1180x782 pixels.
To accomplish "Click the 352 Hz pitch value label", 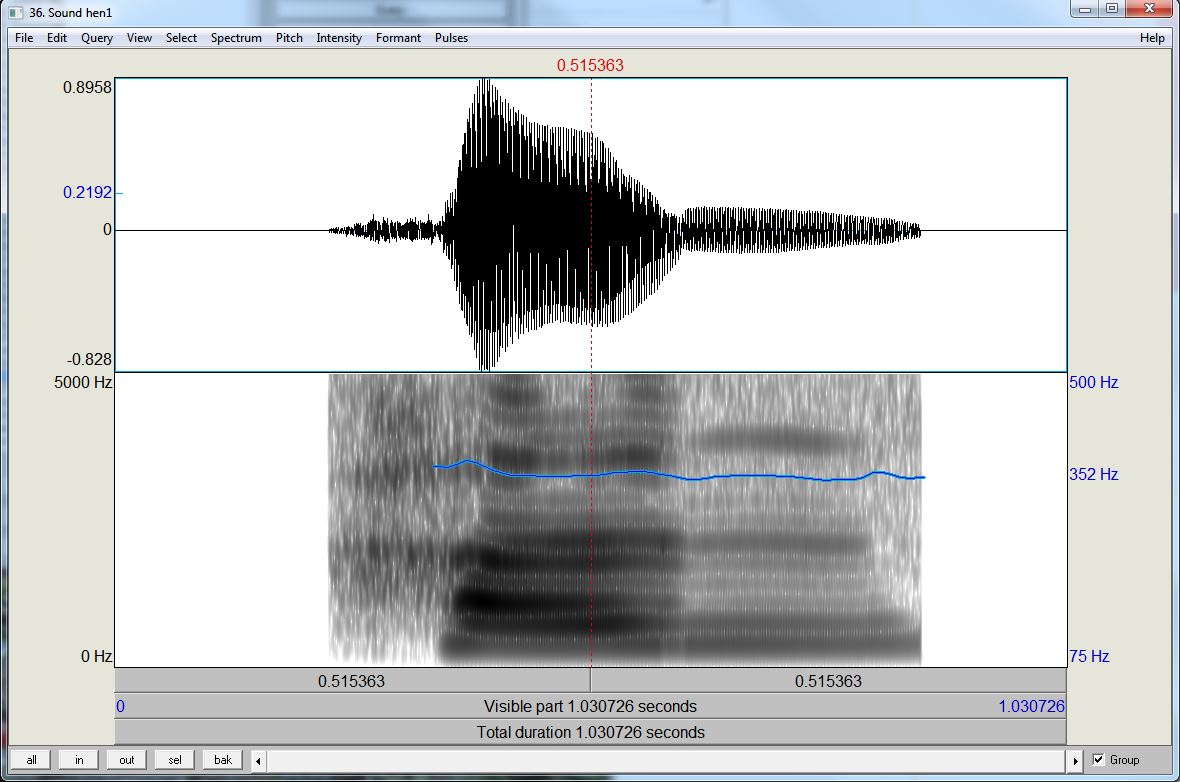I will pos(1093,474).
